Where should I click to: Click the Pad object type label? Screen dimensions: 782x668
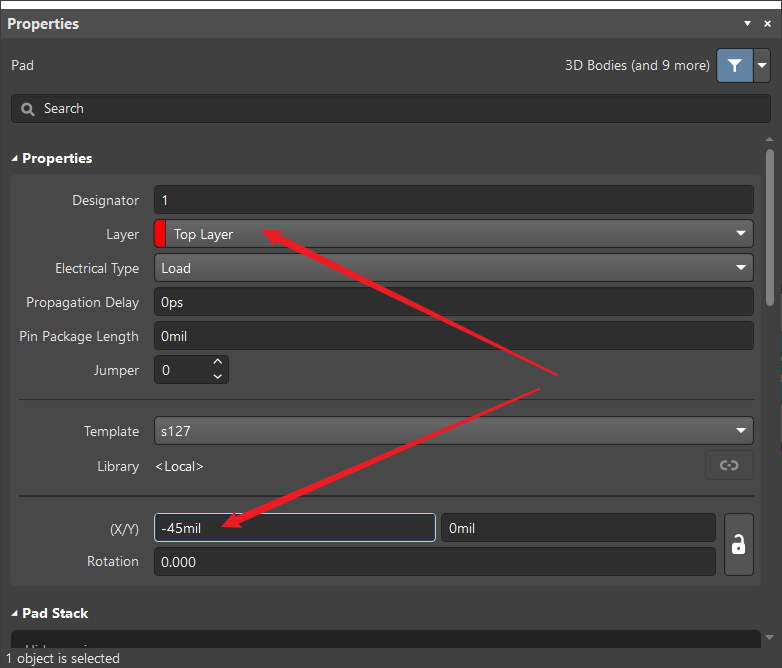pos(22,65)
